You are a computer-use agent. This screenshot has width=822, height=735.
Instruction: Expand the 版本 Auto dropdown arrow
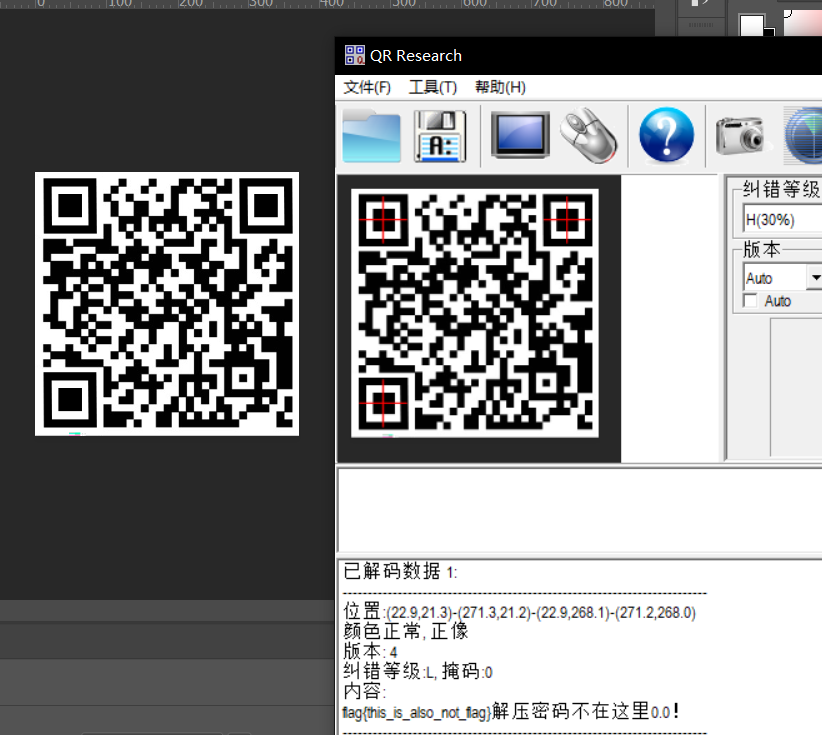[814, 278]
